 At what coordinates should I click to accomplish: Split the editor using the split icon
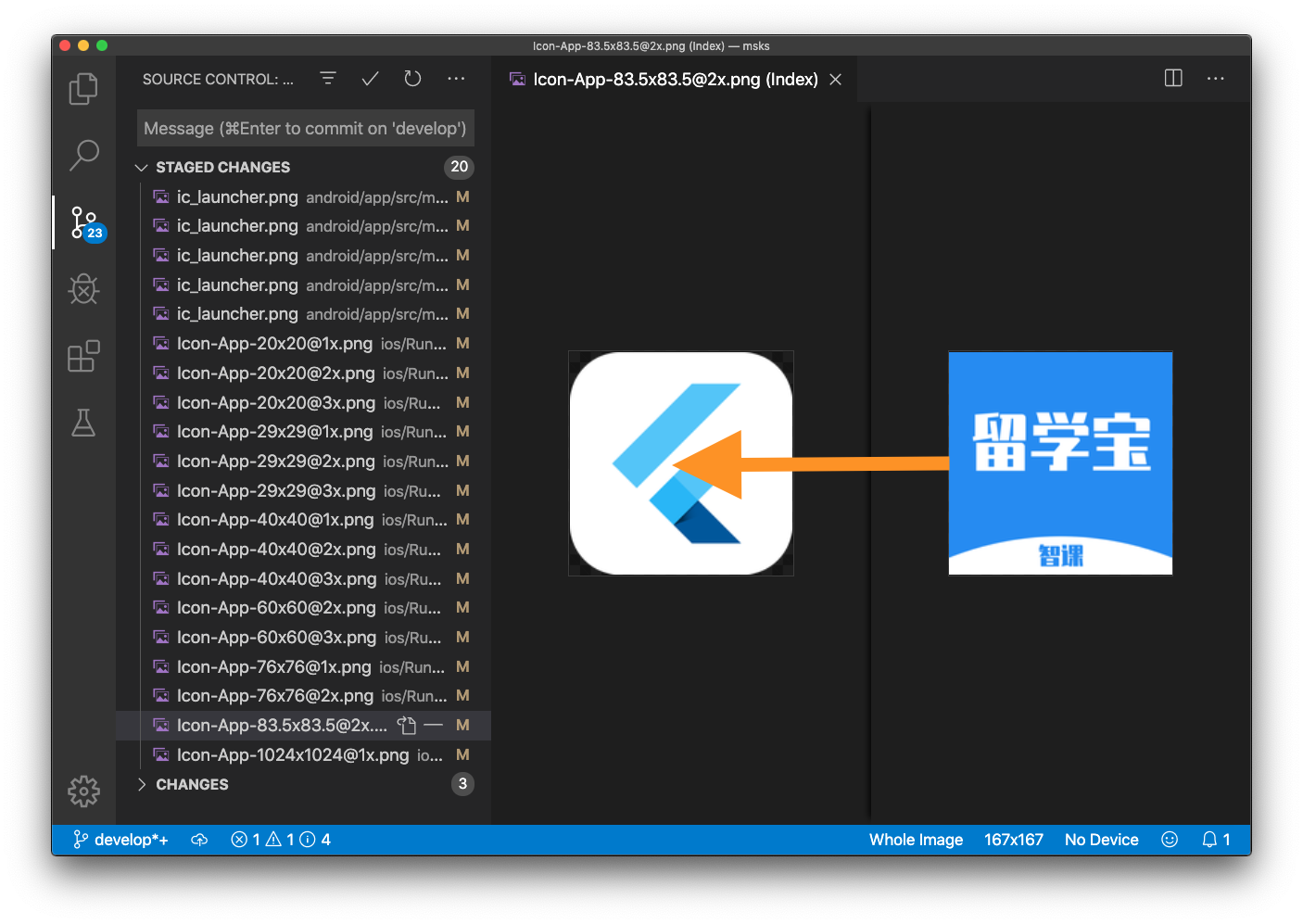click(1172, 79)
